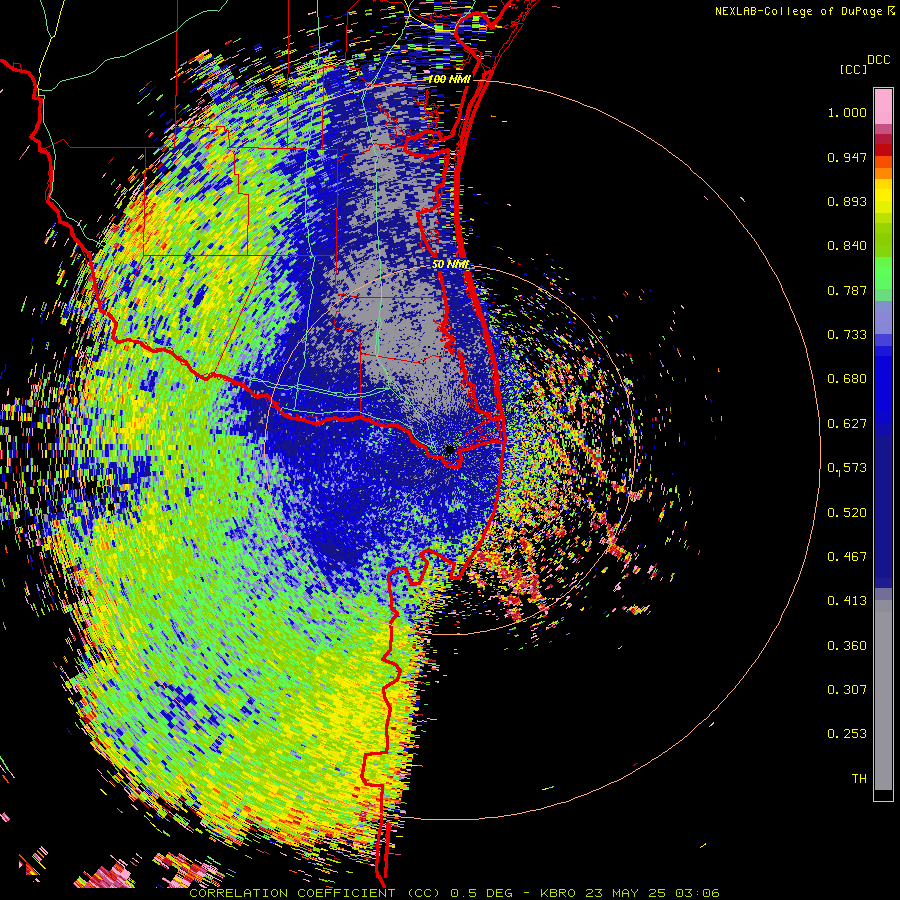Click the 0.627 scale label
900x900 pixels.
click(847, 424)
